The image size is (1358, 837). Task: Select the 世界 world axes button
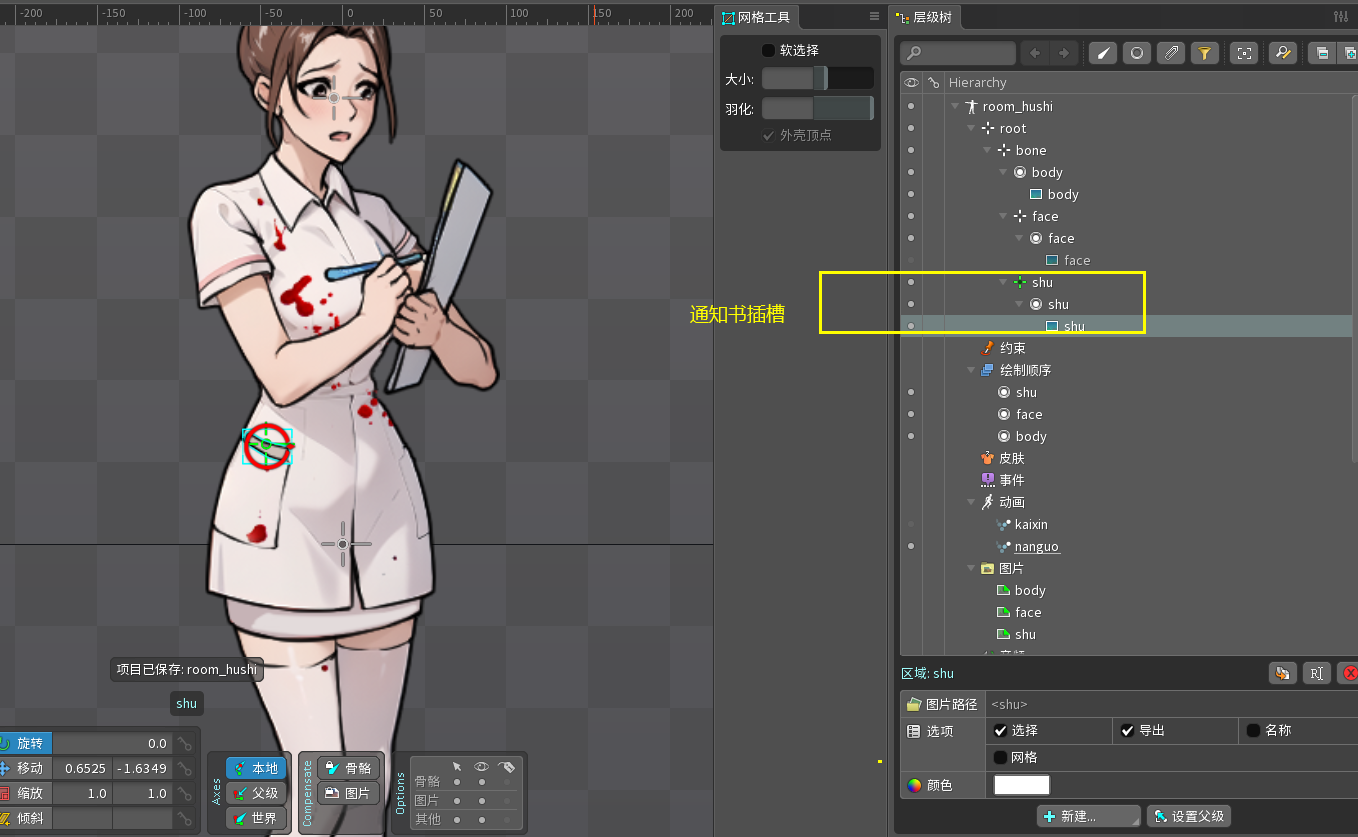(255, 817)
